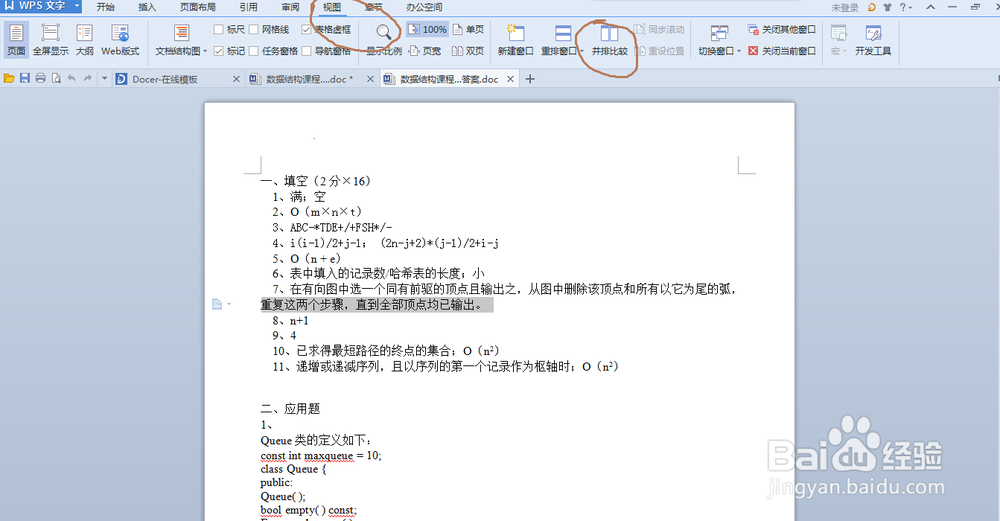Viewport: 1000px width, 521px height.
Task: Click the redo arrow
Action: [87, 78]
